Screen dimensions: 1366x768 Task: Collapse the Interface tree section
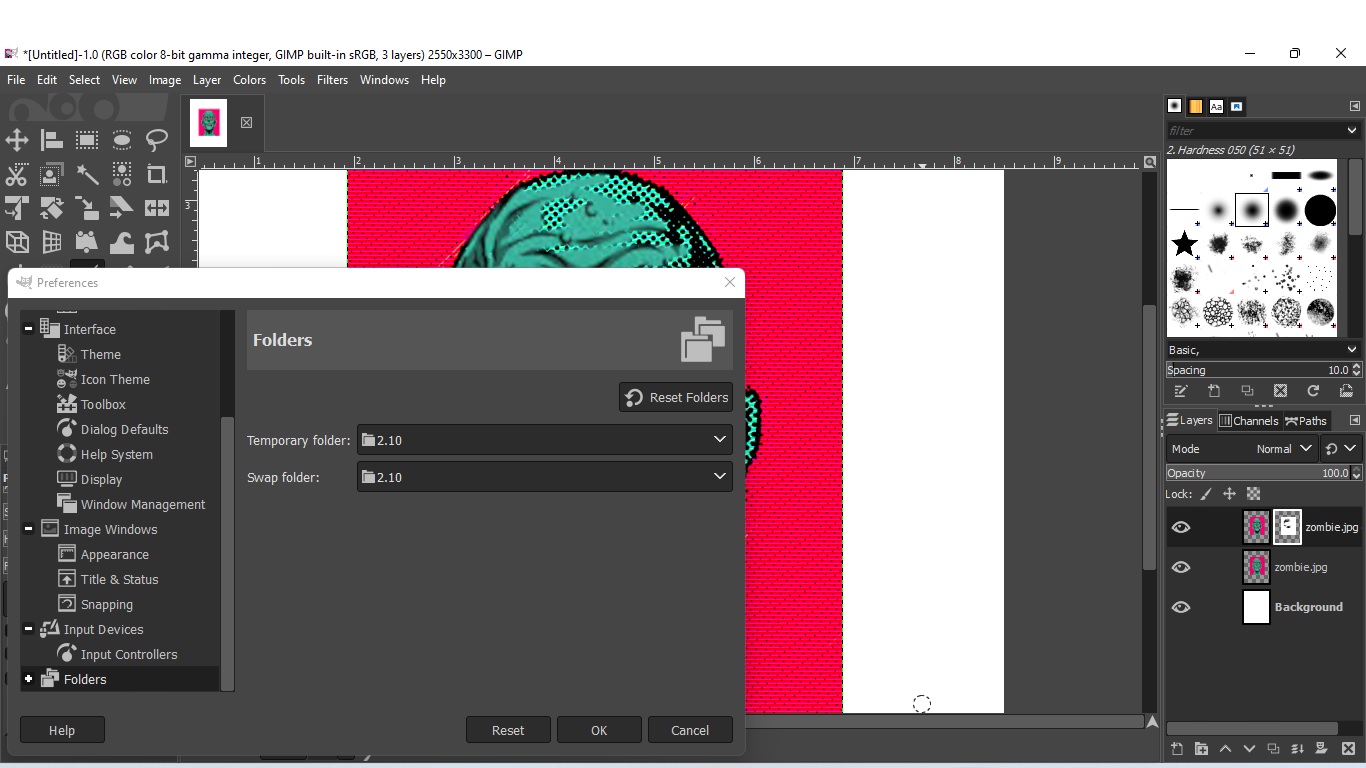[x=29, y=329]
